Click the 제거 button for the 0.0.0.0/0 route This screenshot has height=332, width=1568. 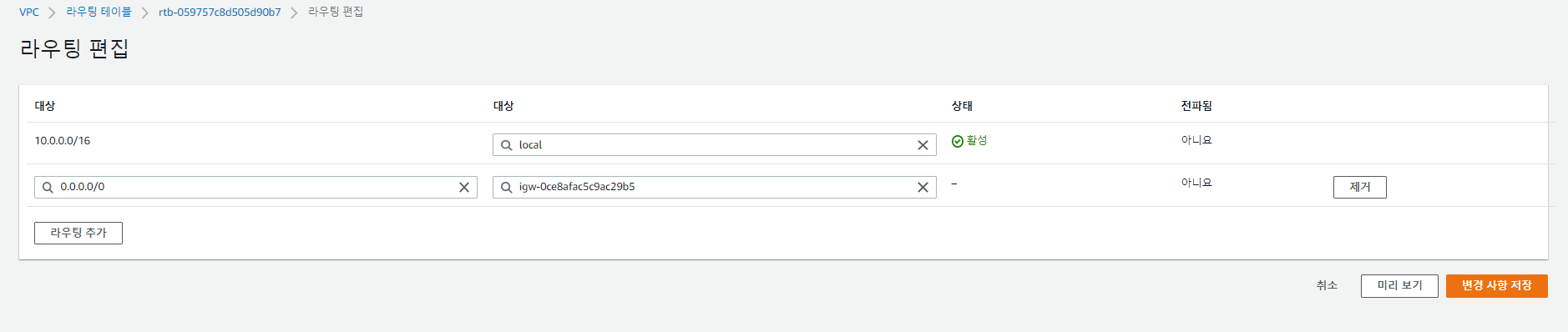coord(1359,187)
